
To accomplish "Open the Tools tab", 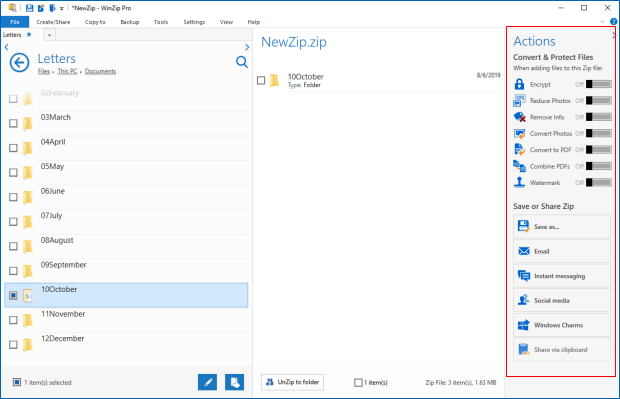I will pyautogui.click(x=161, y=22).
